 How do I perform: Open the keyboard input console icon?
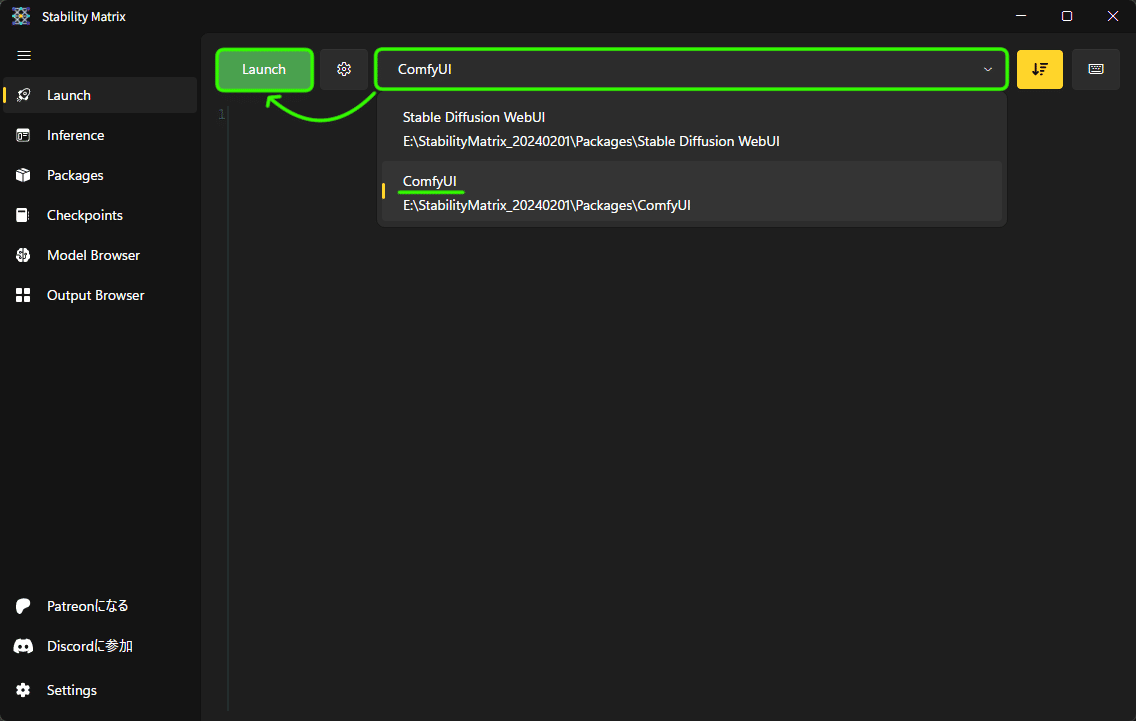1095,70
